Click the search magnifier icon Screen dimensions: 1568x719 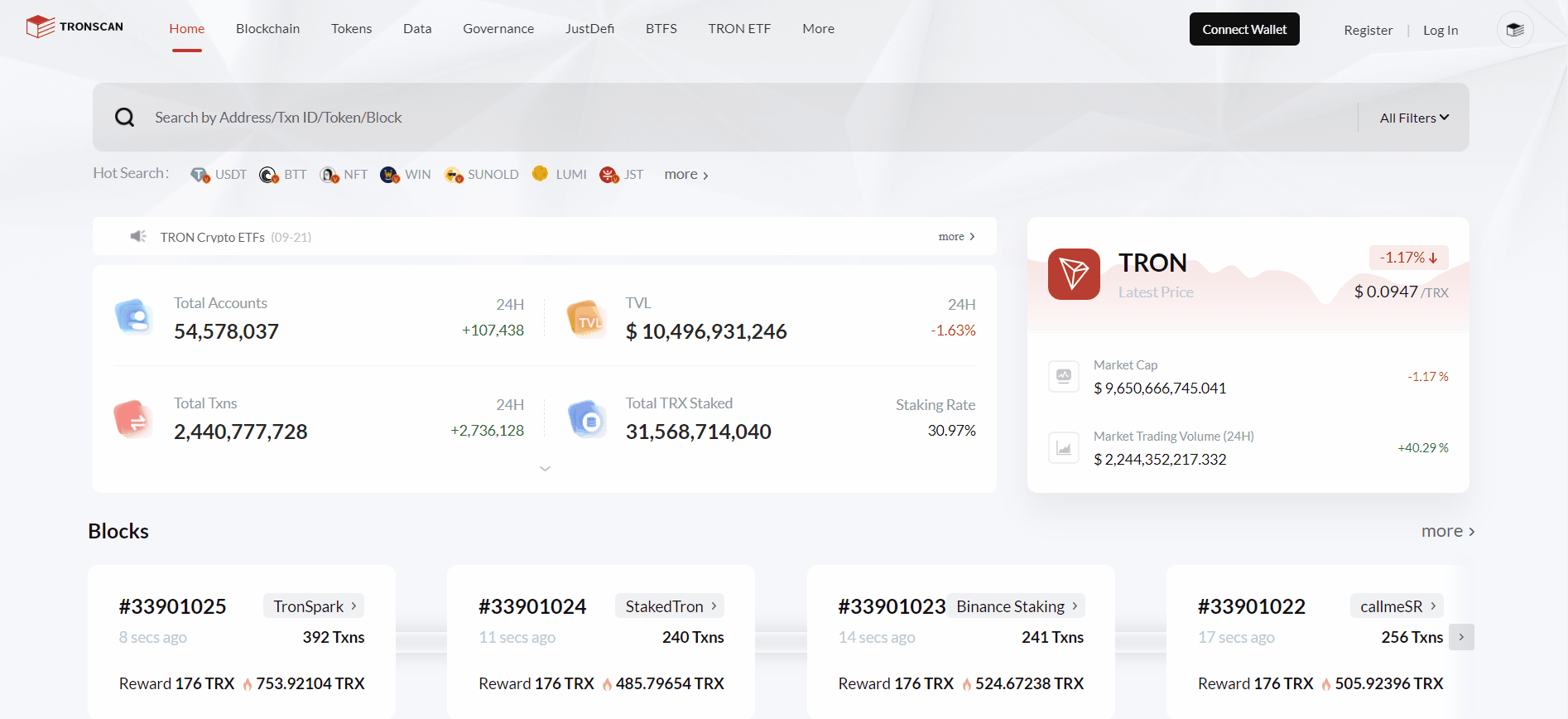125,118
